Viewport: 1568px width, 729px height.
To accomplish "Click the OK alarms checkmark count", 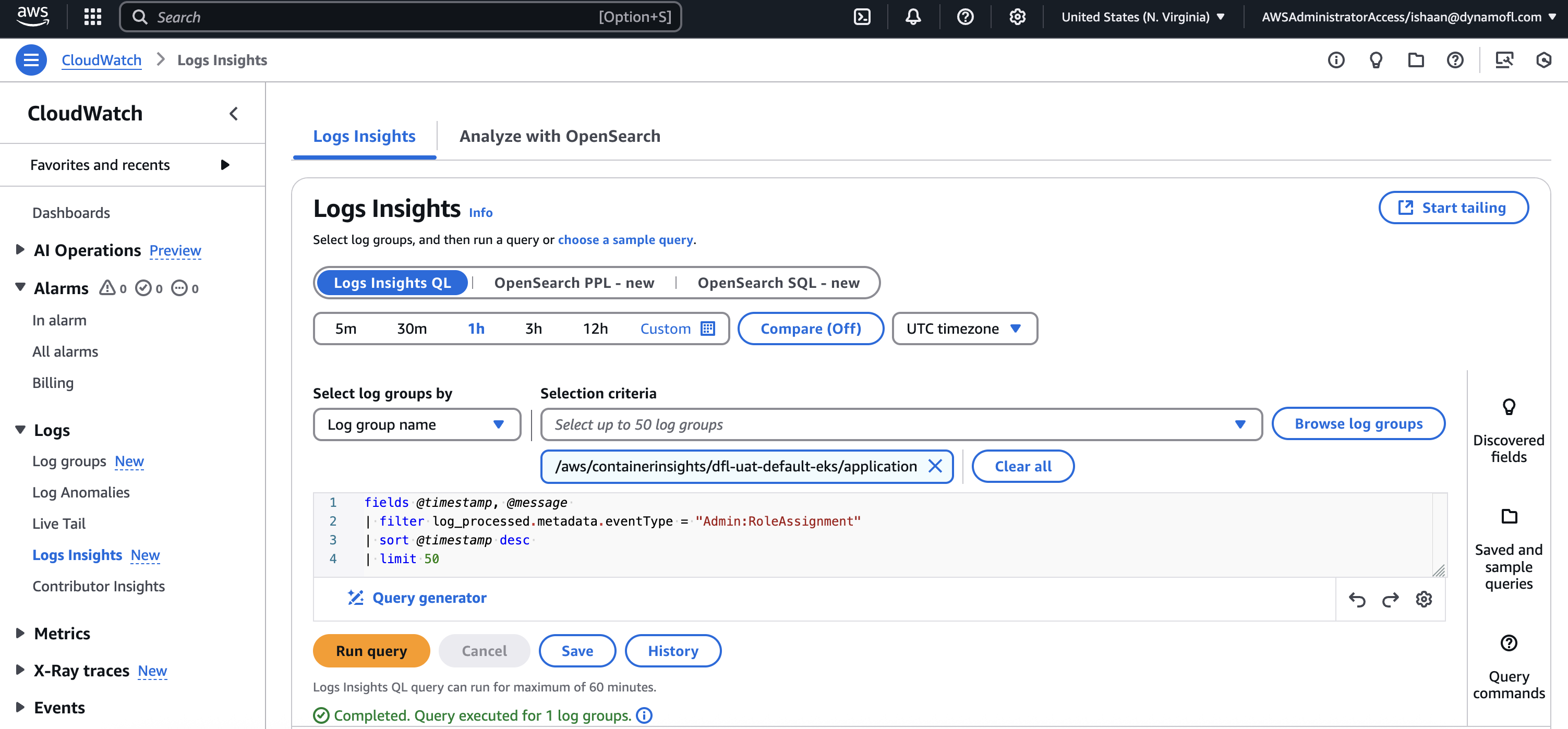I will 149,288.
